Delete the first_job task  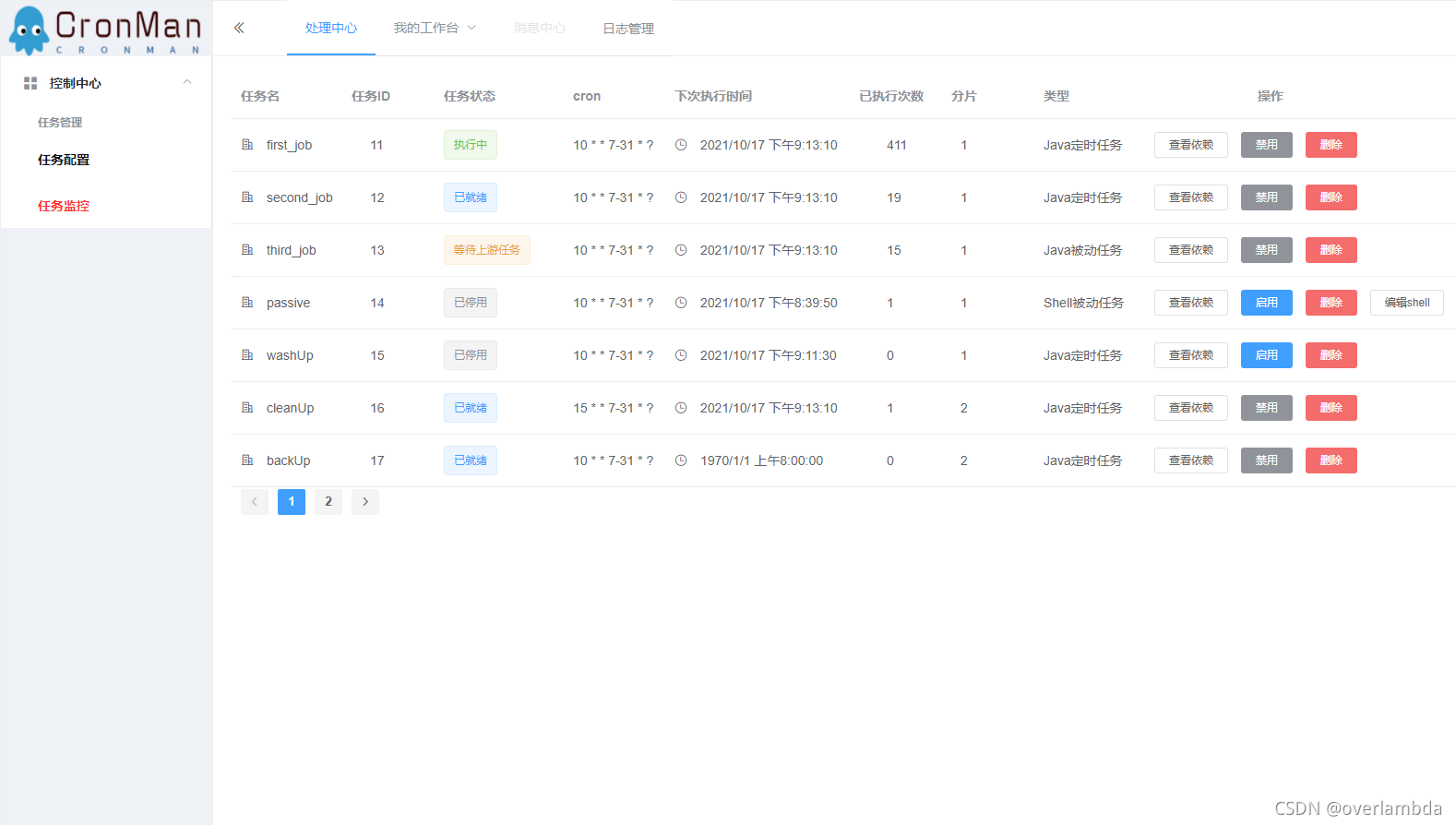point(1331,145)
